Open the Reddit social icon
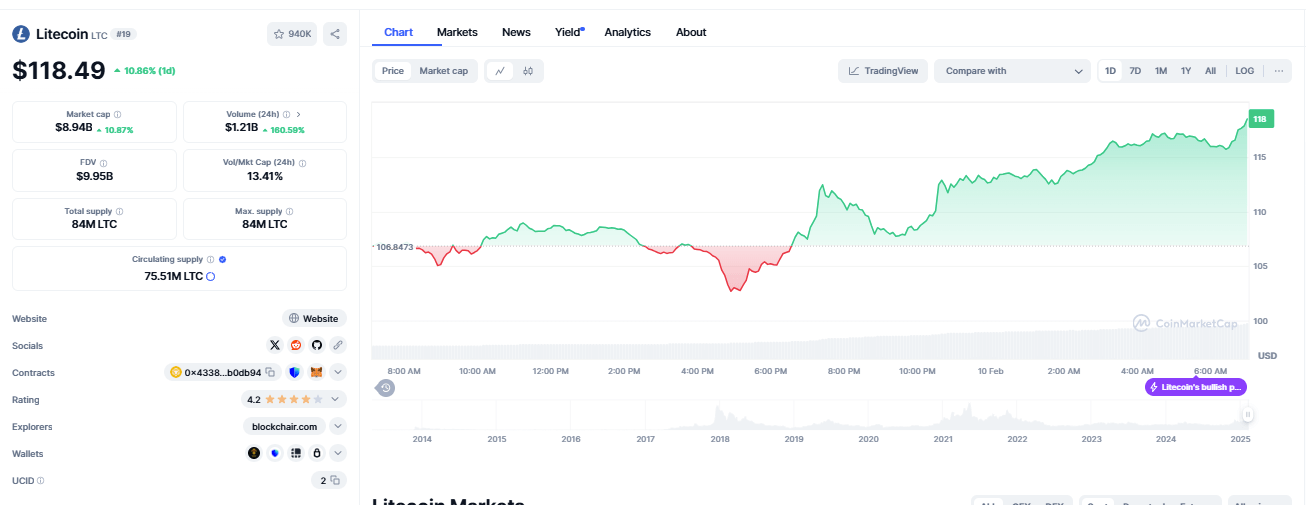The image size is (1306, 505). click(296, 345)
